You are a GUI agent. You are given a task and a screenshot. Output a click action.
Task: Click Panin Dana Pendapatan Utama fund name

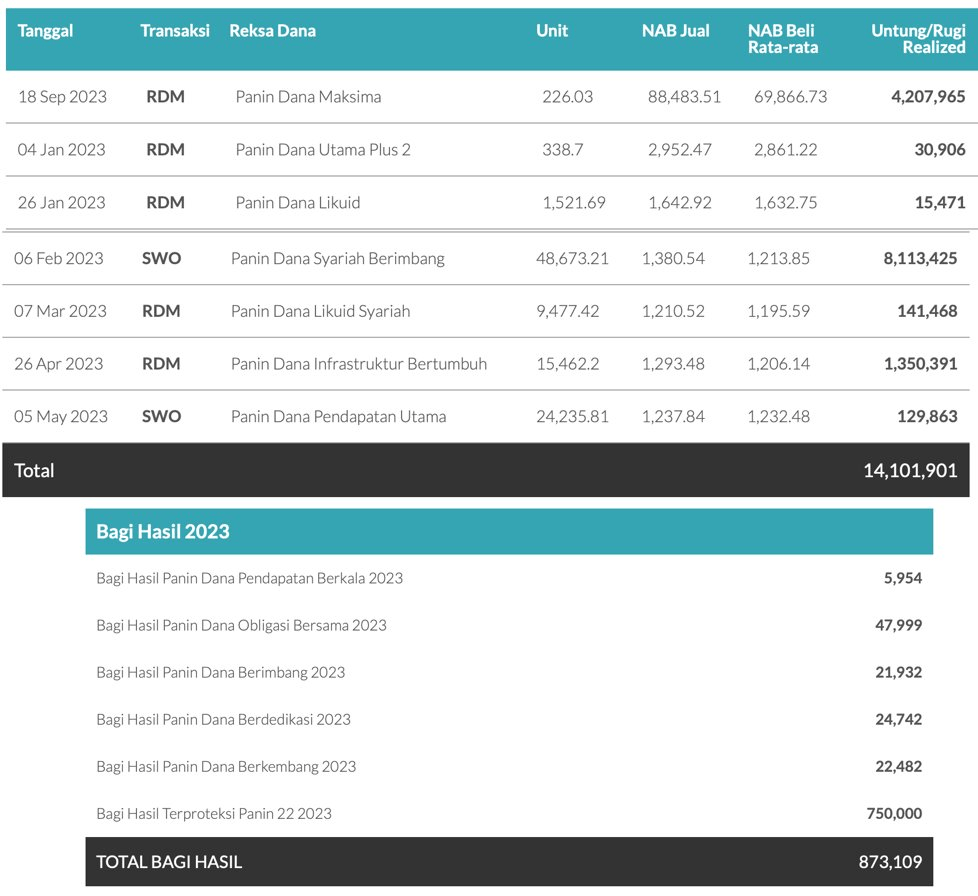[x=338, y=417]
